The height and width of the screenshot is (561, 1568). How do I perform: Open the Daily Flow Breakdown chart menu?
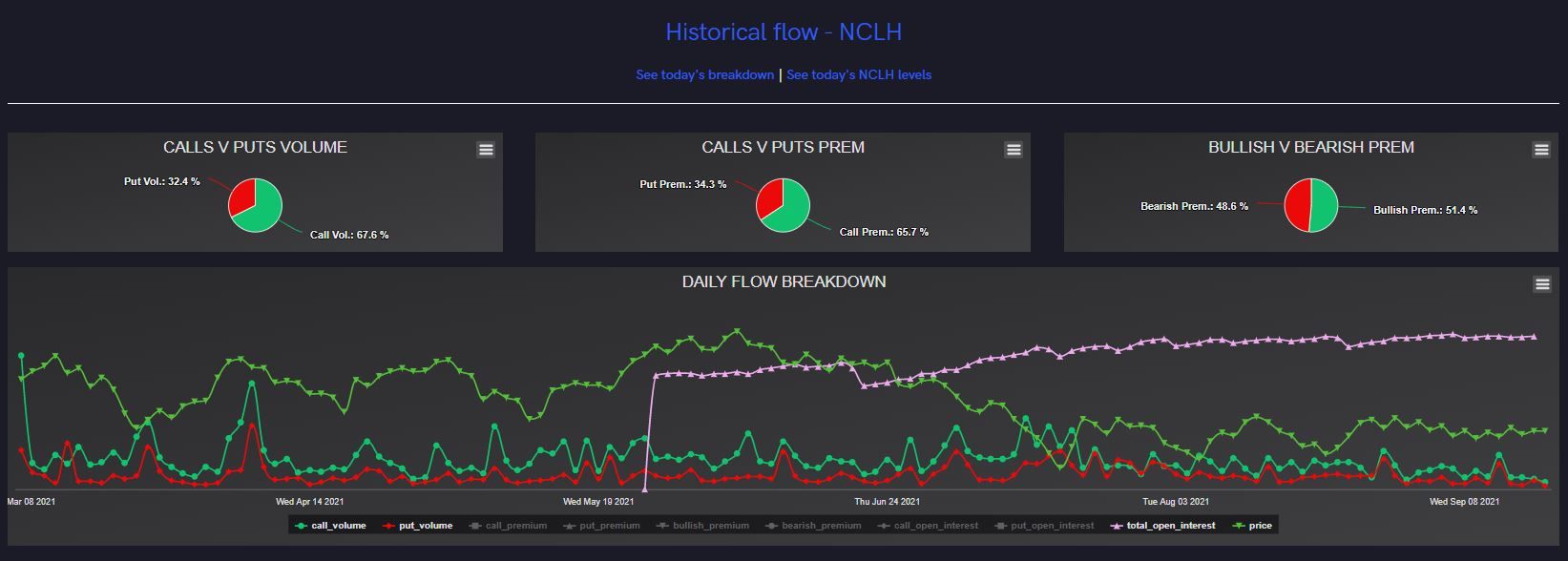click(x=1541, y=284)
